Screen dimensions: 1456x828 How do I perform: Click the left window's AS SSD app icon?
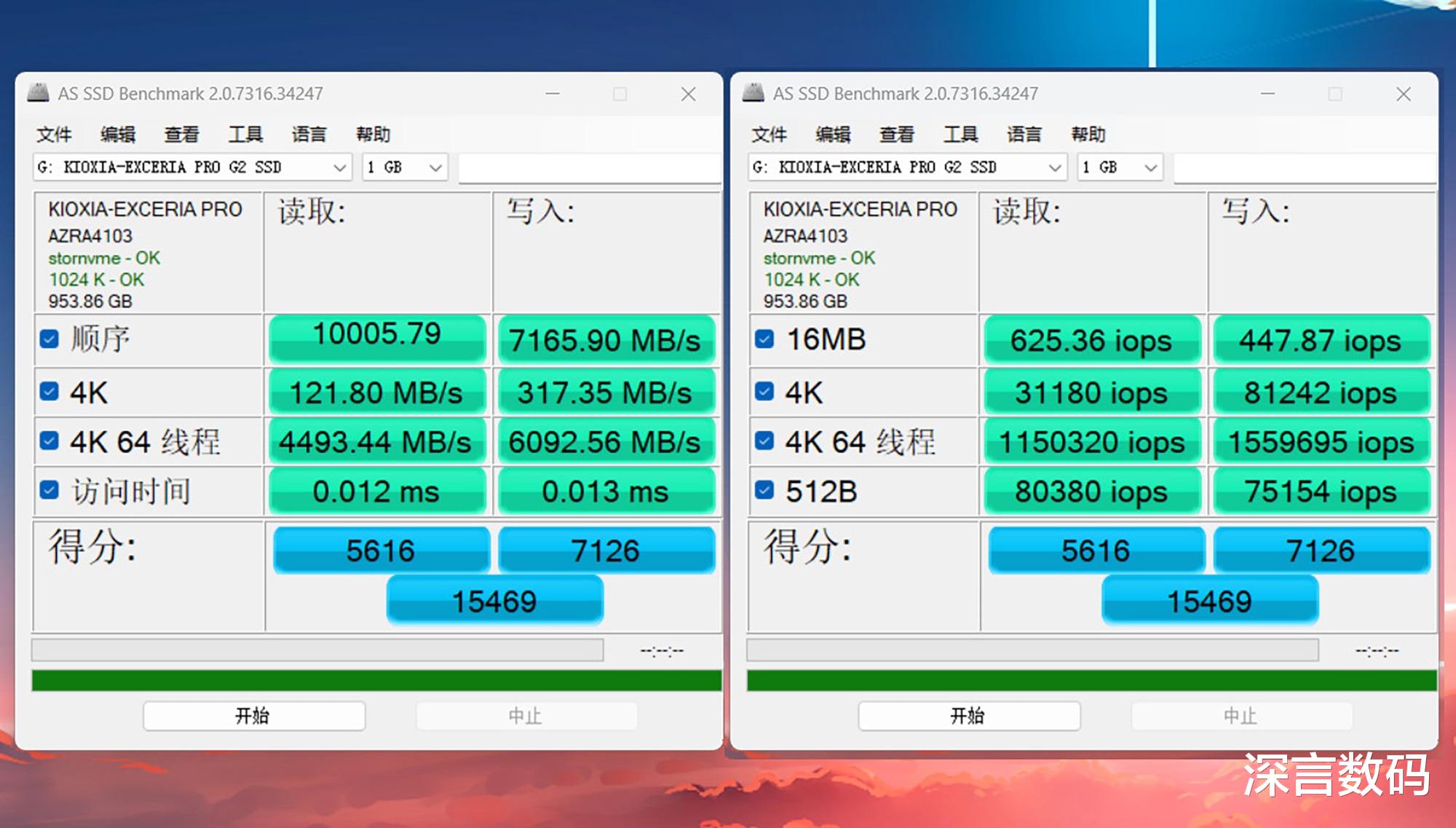(x=38, y=93)
